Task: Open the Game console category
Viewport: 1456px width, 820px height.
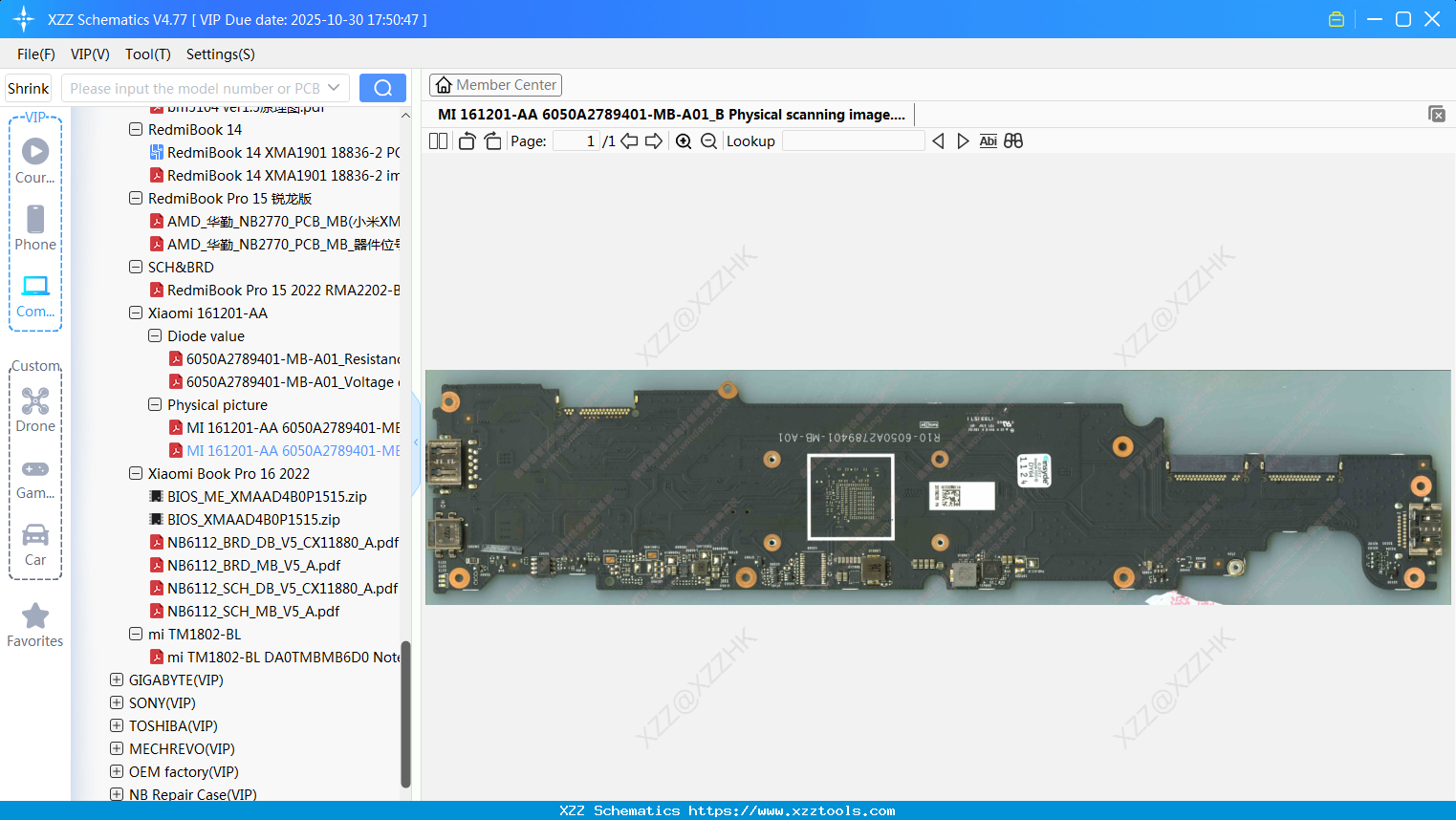Action: tap(35, 479)
